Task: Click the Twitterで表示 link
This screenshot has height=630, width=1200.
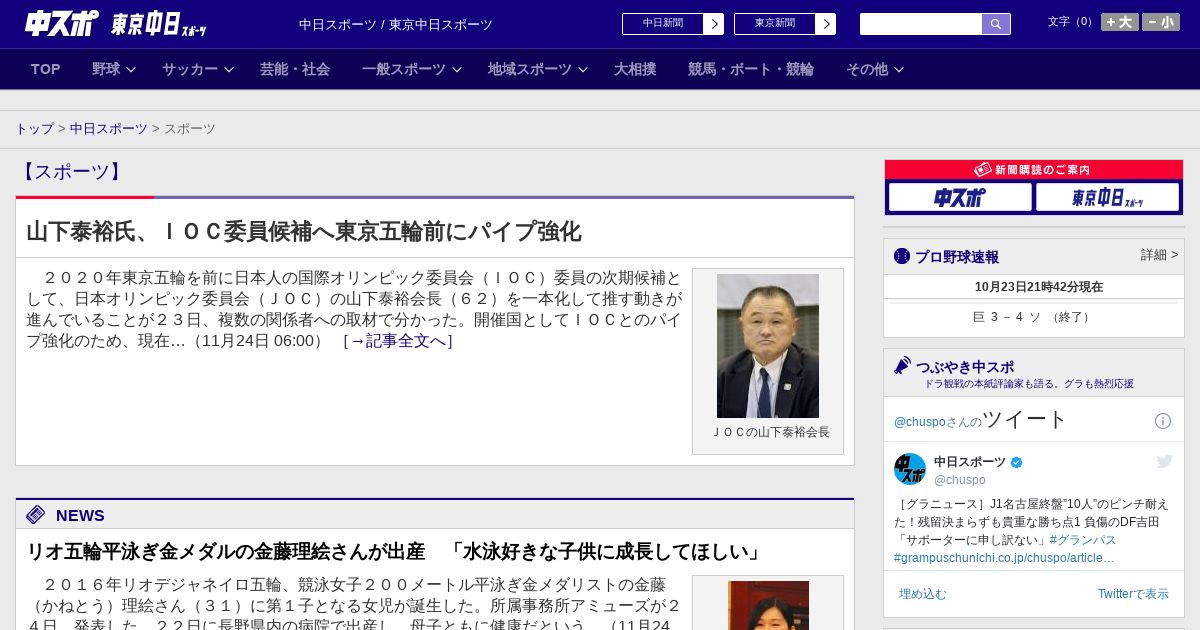Action: click(1133, 594)
